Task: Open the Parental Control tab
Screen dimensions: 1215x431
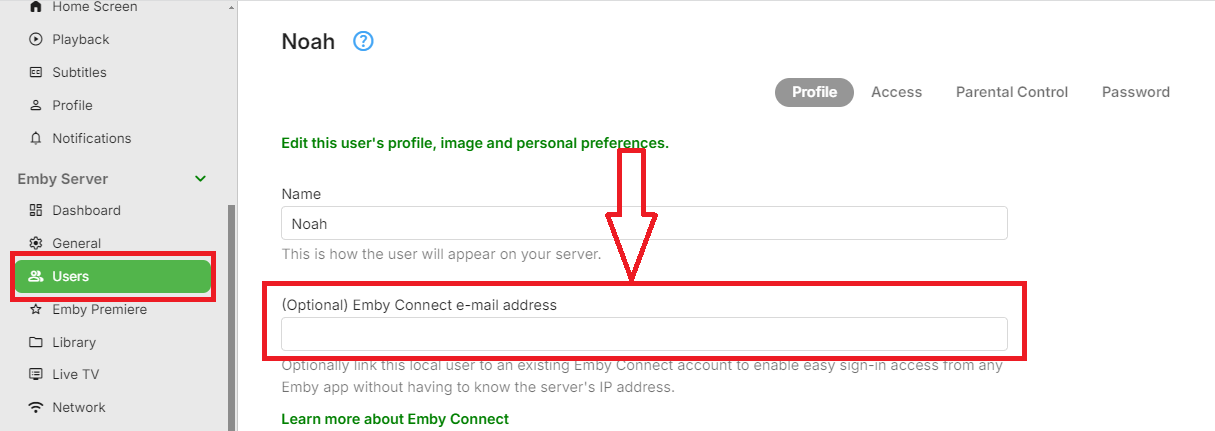Action: tap(1012, 92)
